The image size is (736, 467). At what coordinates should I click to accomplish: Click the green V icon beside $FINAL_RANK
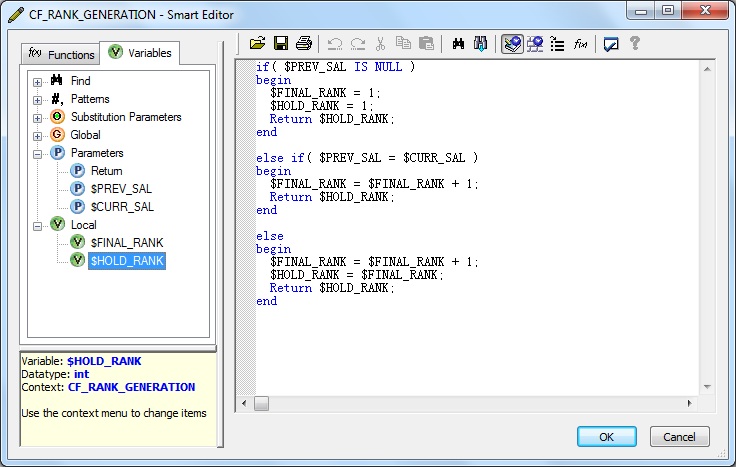point(77,242)
